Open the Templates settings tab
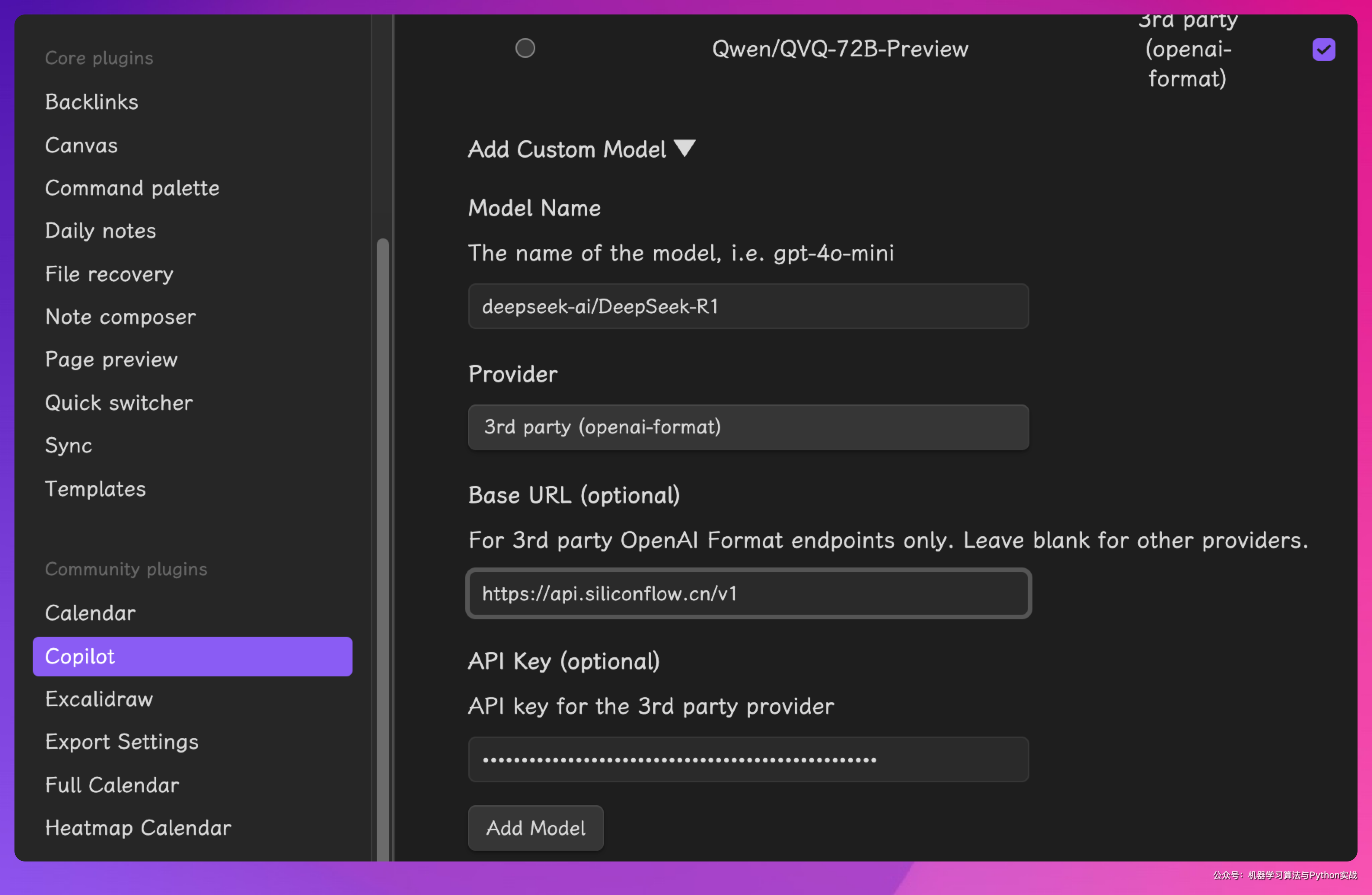1372x895 pixels. [95, 489]
